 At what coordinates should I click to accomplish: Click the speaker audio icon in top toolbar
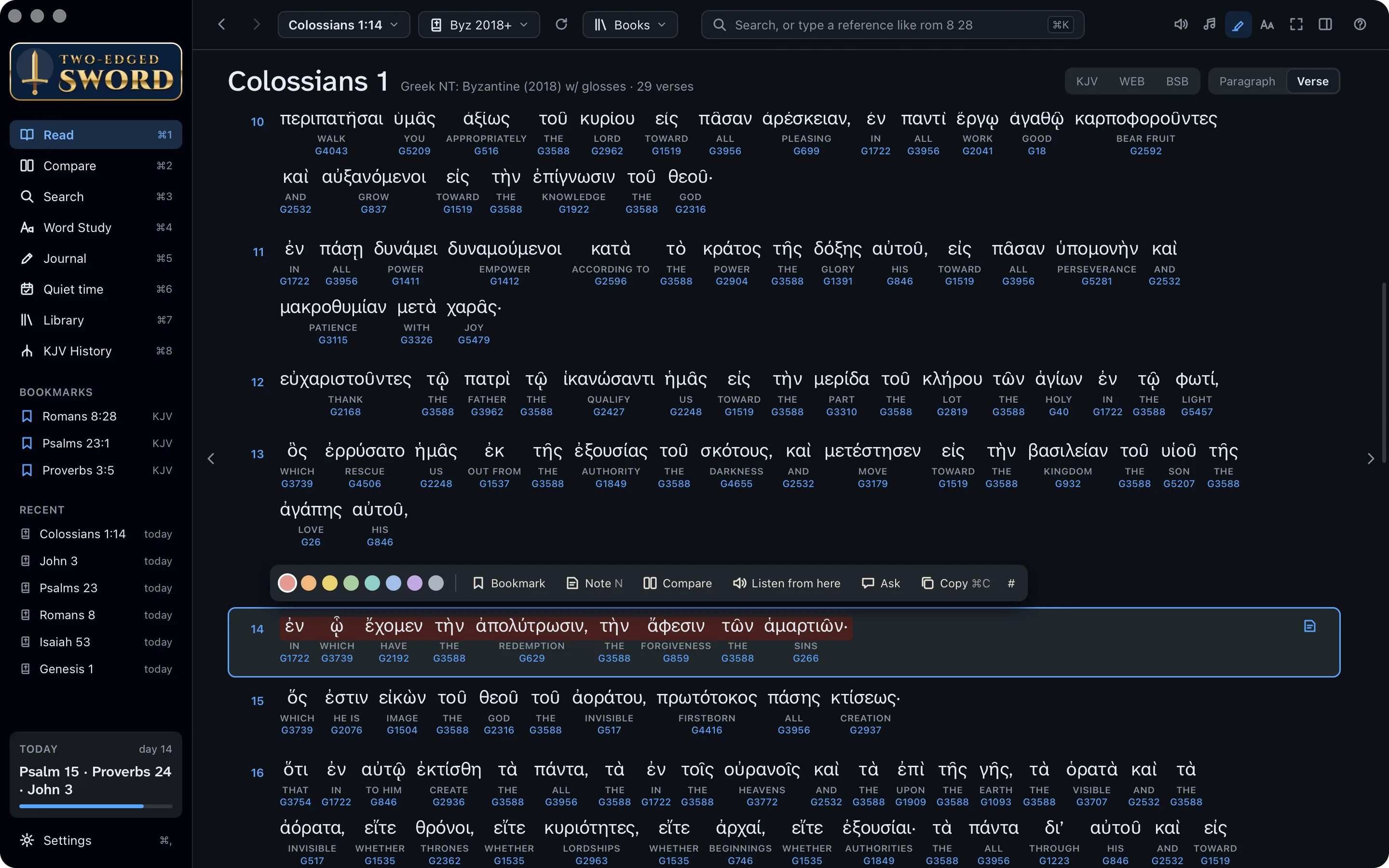(x=1180, y=25)
